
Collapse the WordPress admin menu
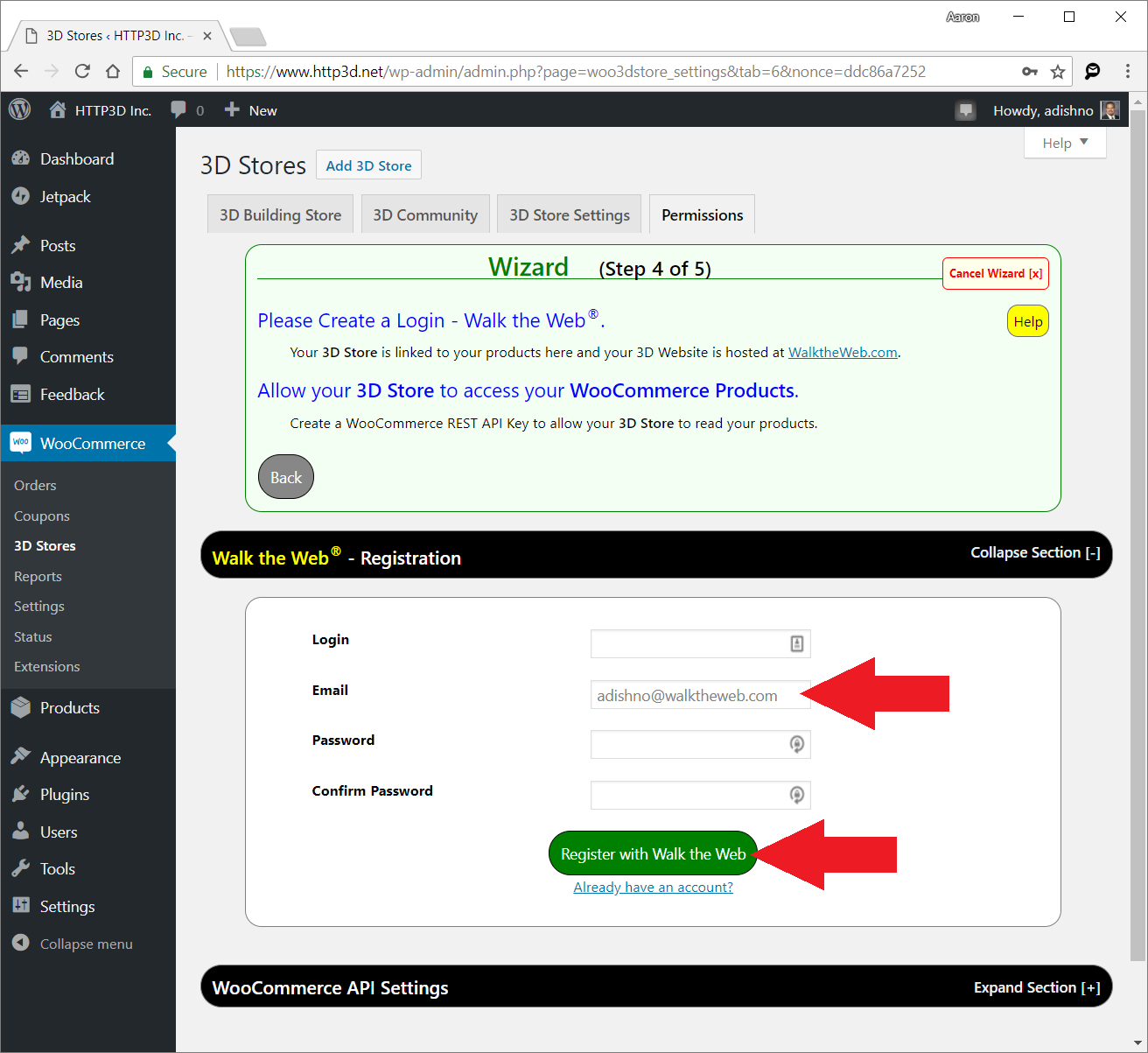[73, 944]
